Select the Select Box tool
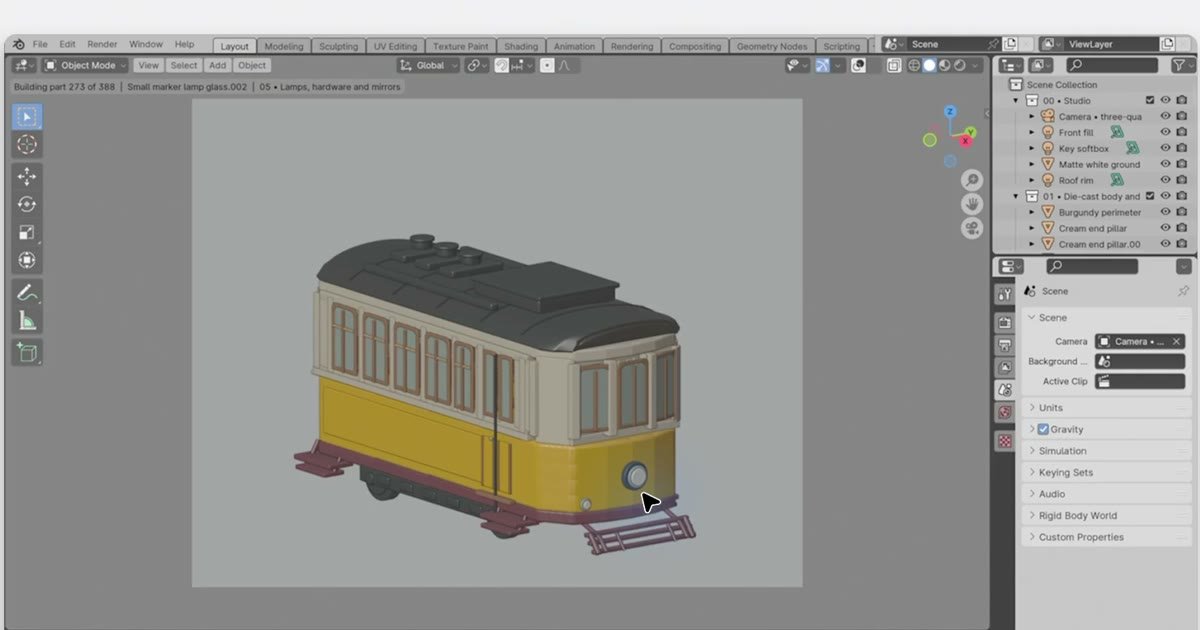The image size is (1200, 630). [x=27, y=117]
